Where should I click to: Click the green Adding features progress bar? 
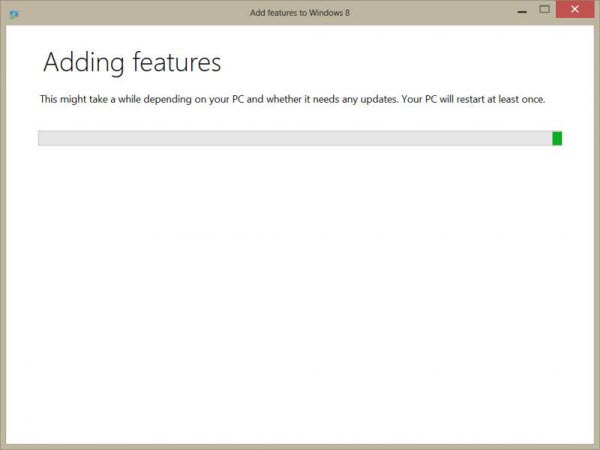(x=300, y=138)
